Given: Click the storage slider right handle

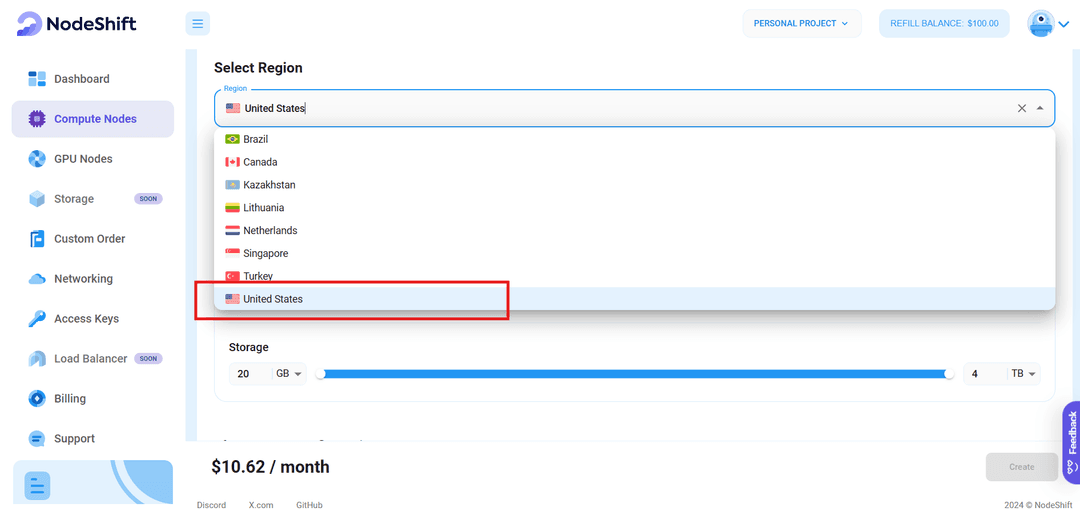Looking at the screenshot, I should [x=949, y=374].
